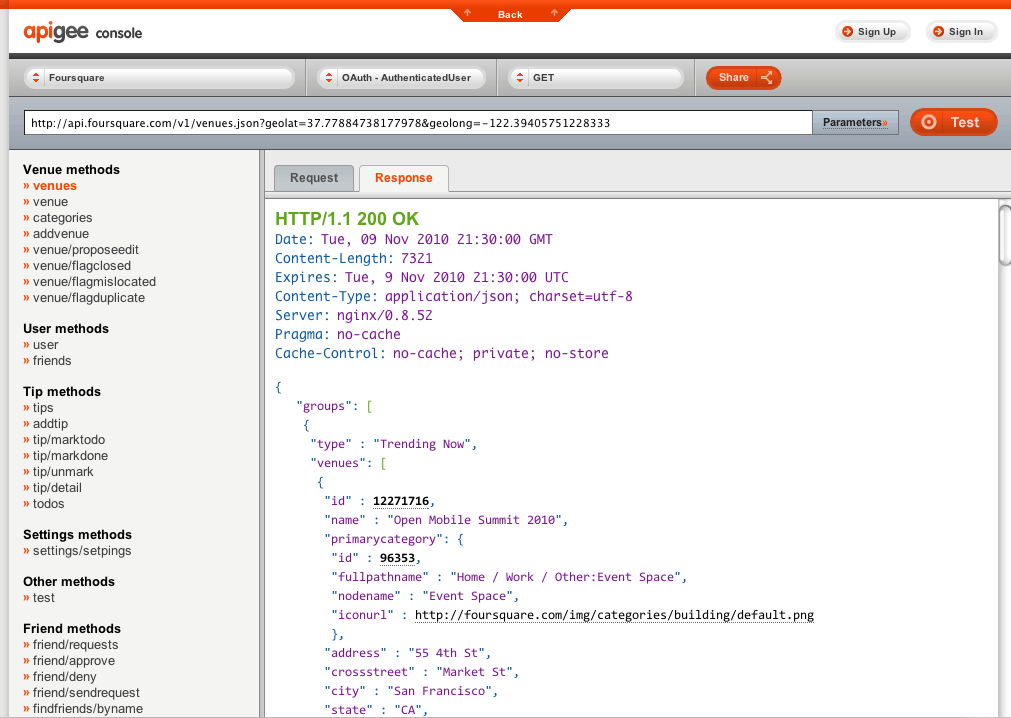Select the Response tab

coord(404,178)
